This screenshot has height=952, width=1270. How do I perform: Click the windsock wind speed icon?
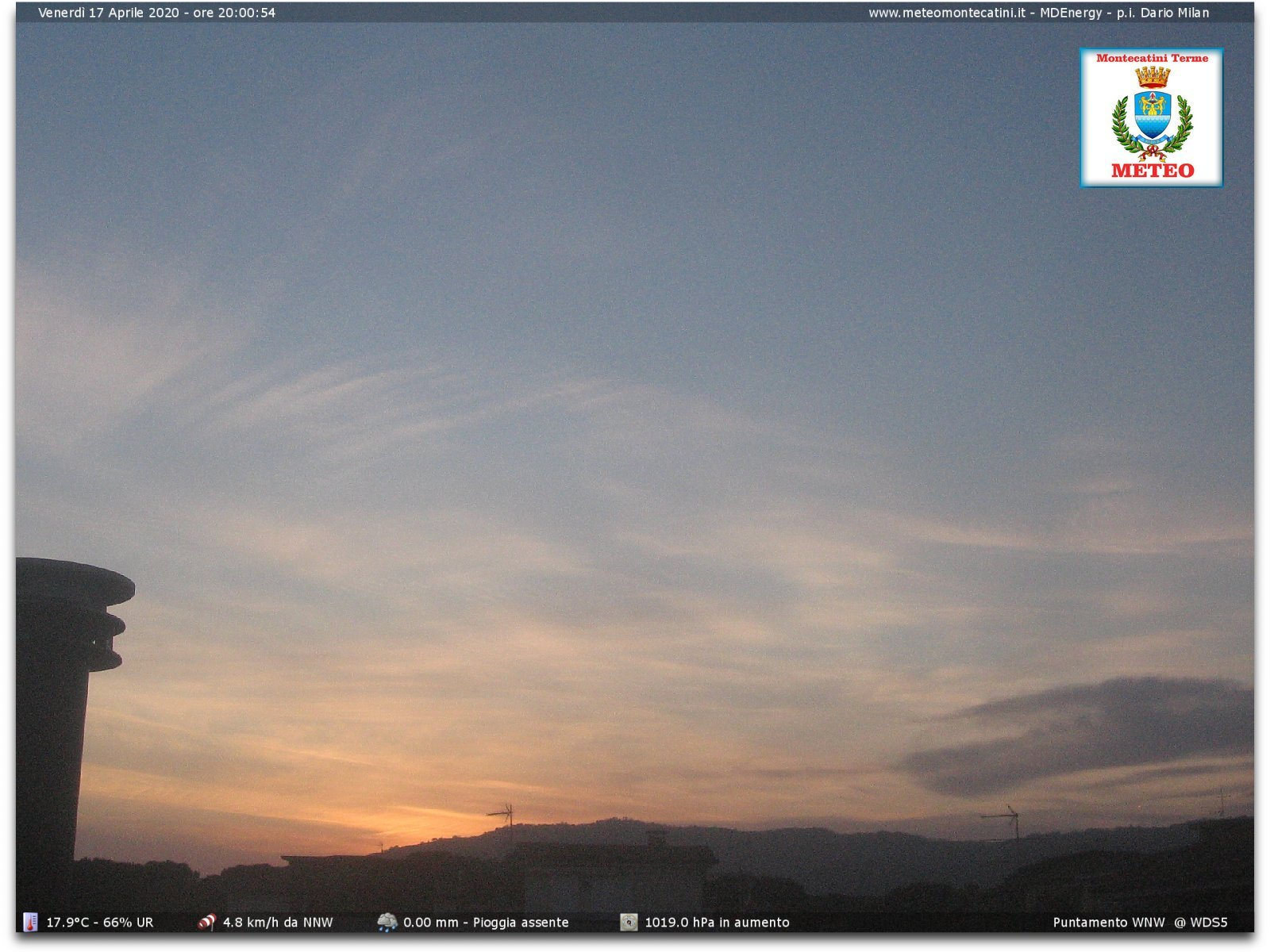pyautogui.click(x=207, y=922)
